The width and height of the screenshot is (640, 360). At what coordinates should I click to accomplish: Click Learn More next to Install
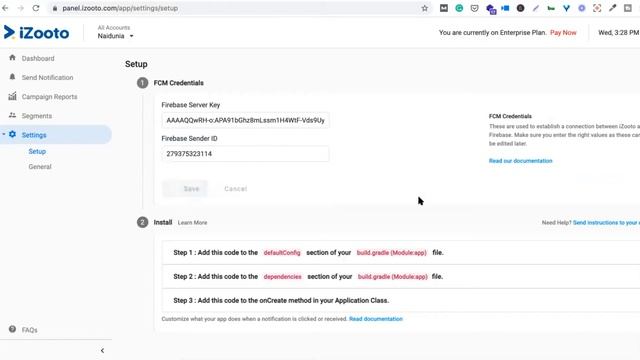[192, 222]
